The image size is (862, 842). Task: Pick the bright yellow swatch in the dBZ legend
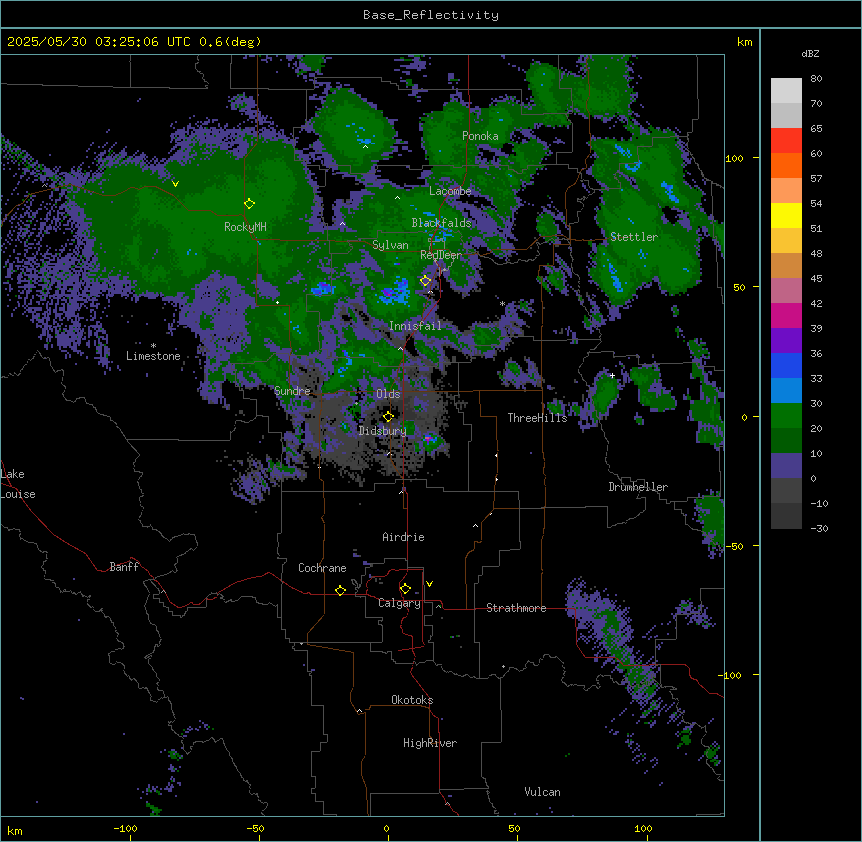(786, 215)
